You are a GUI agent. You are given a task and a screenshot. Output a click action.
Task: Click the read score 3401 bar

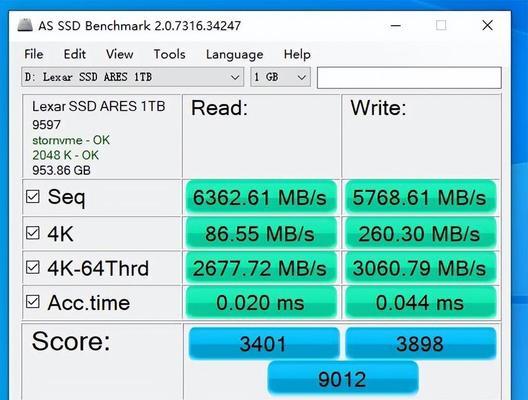tap(264, 343)
